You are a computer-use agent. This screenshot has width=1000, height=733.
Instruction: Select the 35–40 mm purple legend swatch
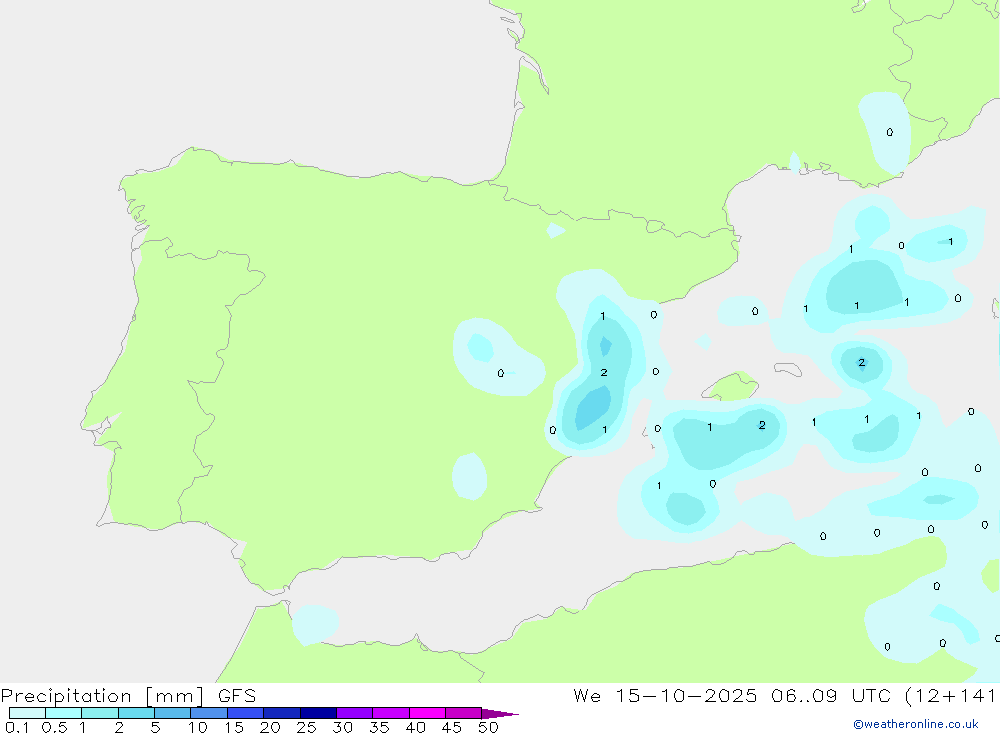(x=391, y=713)
